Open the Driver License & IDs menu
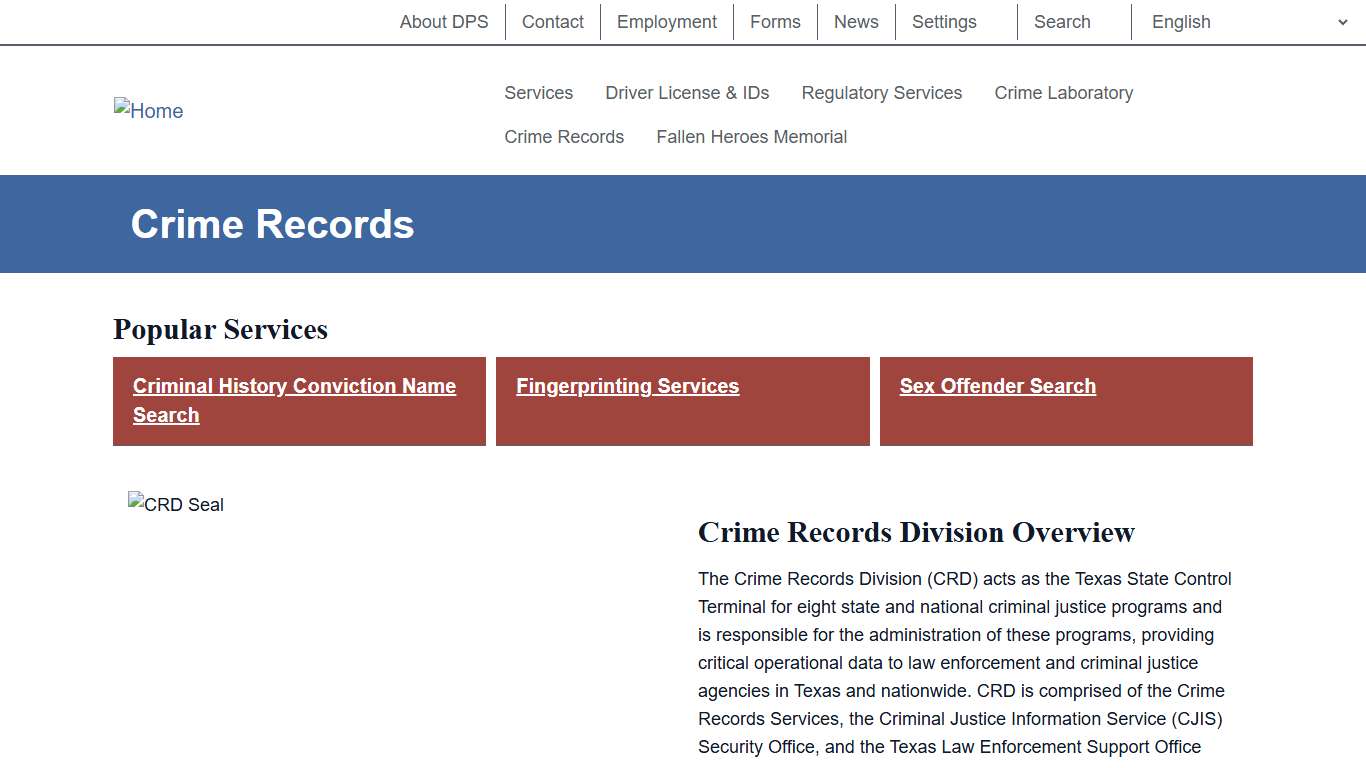1366x768 pixels. (x=687, y=92)
